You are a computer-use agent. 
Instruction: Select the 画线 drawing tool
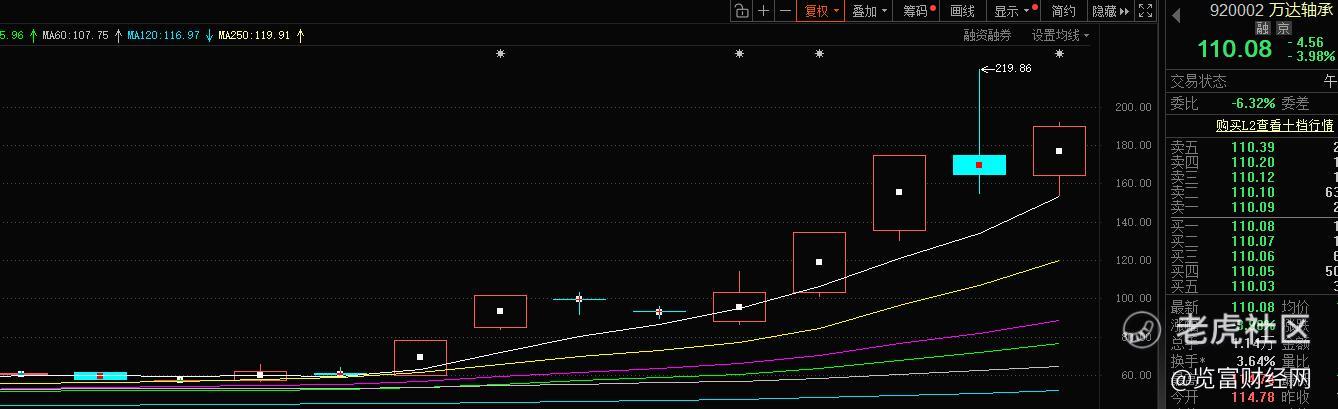coord(962,11)
